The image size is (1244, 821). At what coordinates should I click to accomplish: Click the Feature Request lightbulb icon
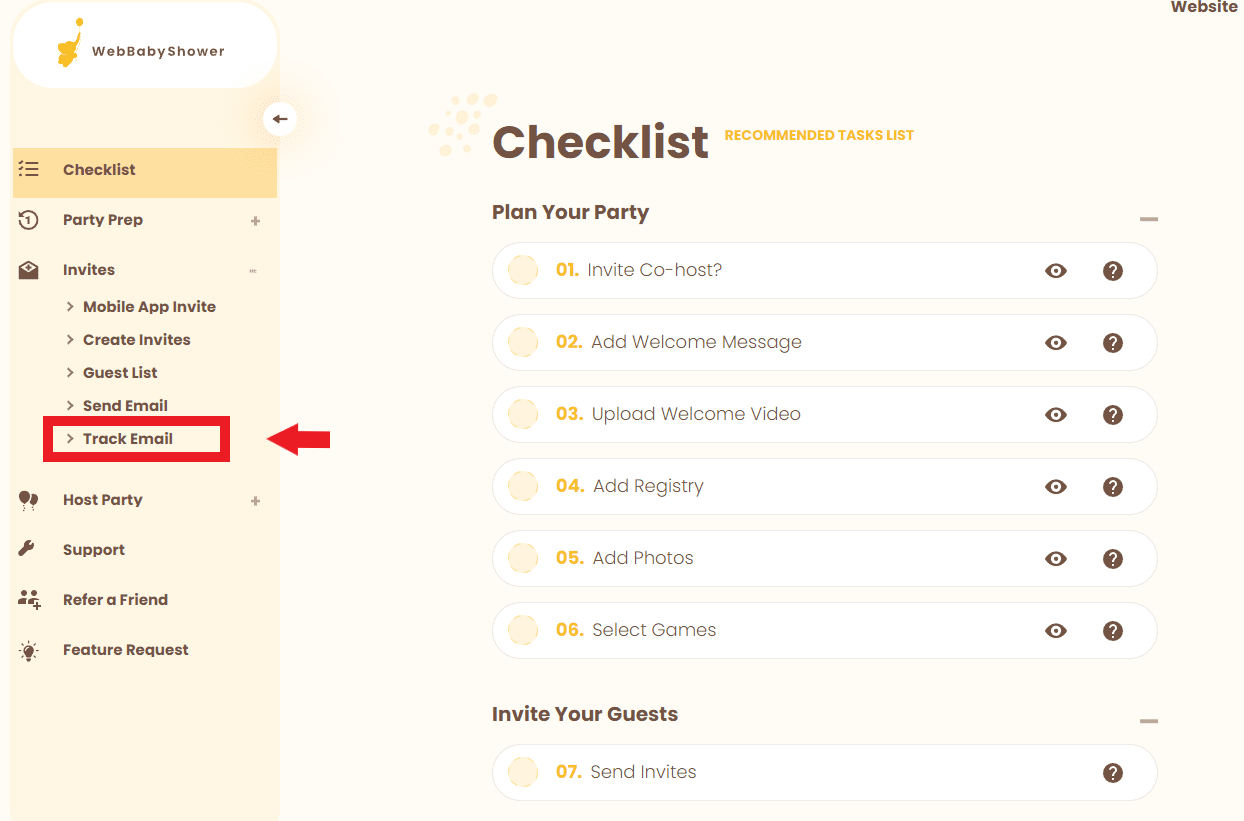point(29,650)
